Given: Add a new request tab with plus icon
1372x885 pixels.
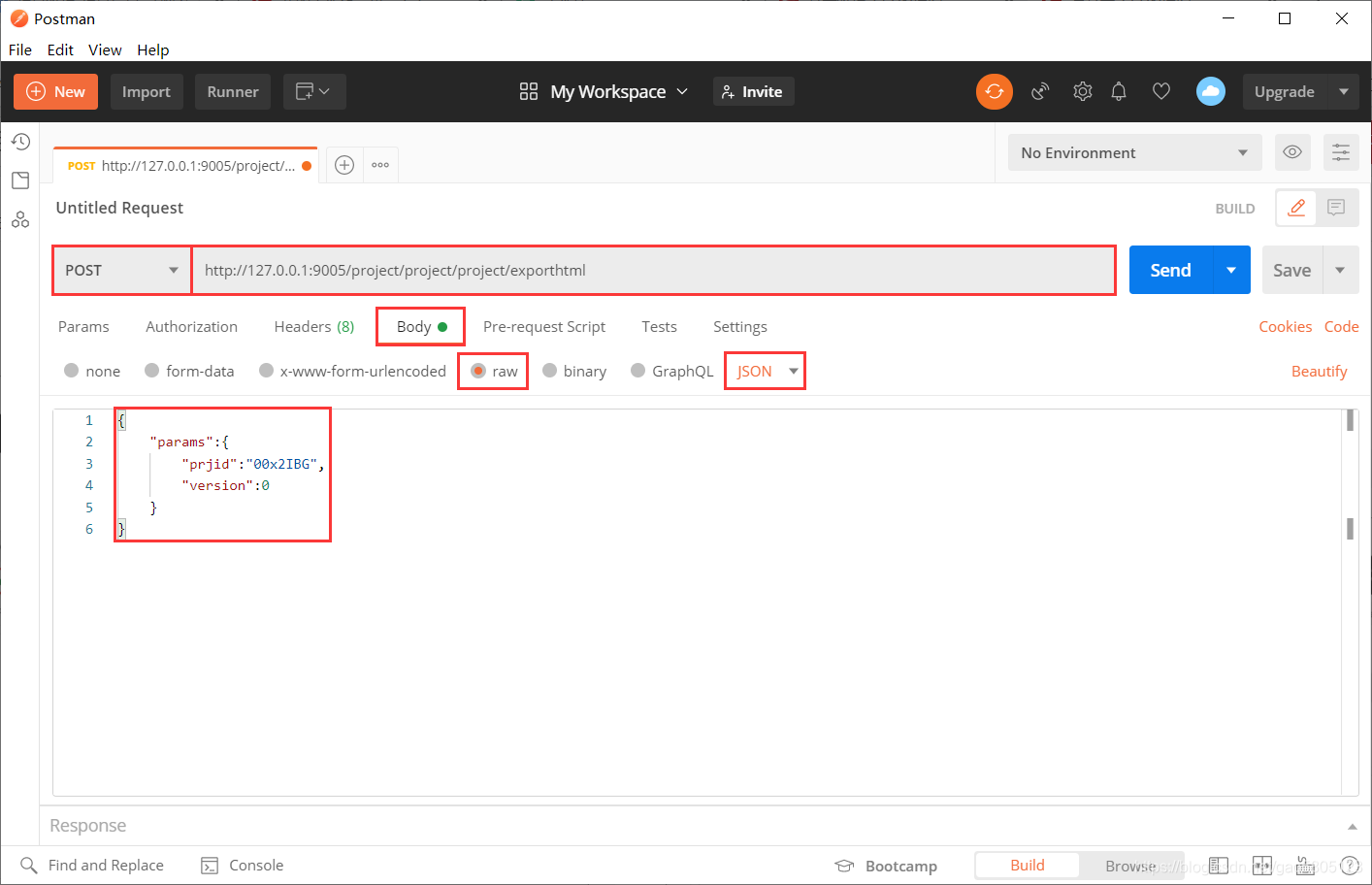Looking at the screenshot, I should point(344,165).
